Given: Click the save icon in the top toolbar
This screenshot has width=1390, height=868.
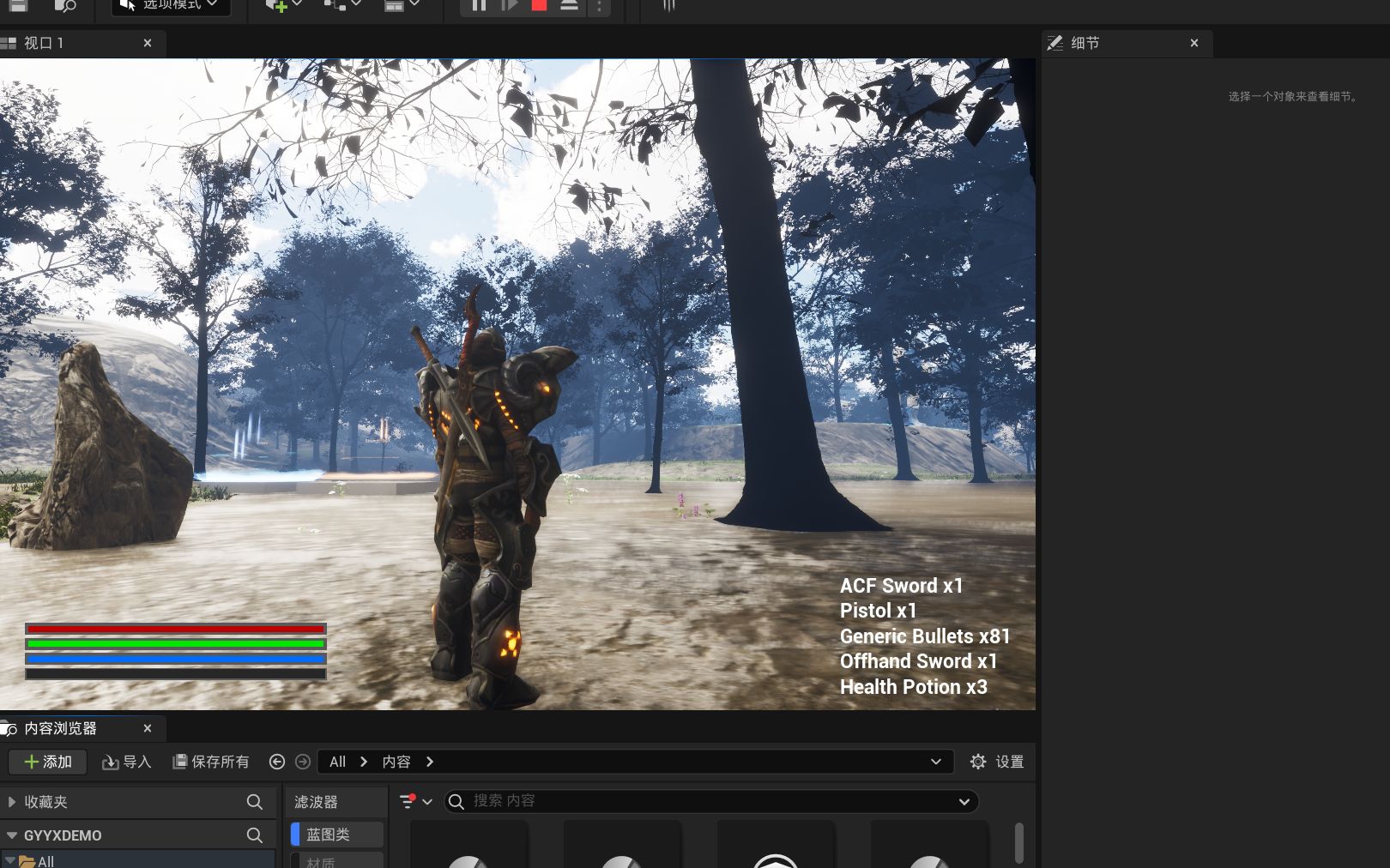Looking at the screenshot, I should pyautogui.click(x=18, y=5).
